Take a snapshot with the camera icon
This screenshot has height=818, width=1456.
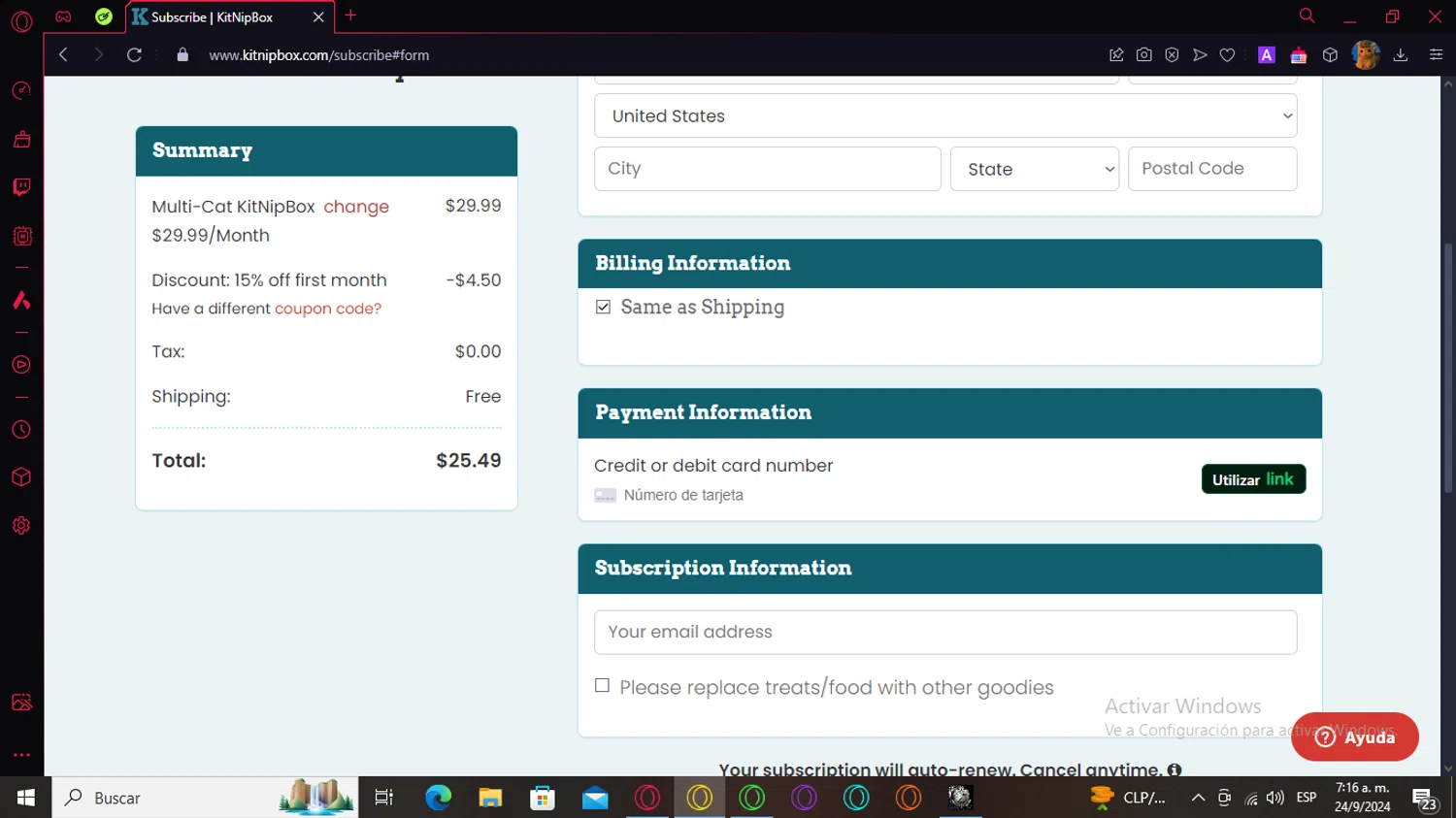click(1144, 55)
